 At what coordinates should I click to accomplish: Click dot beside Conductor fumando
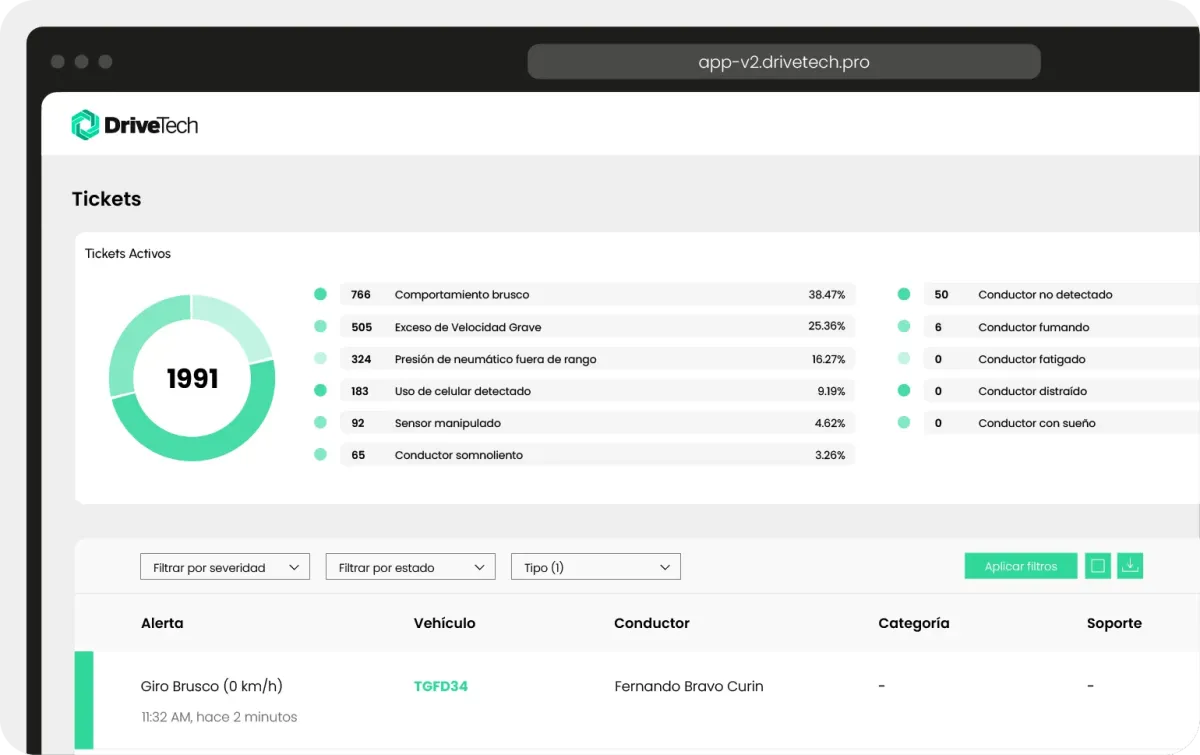tap(904, 327)
